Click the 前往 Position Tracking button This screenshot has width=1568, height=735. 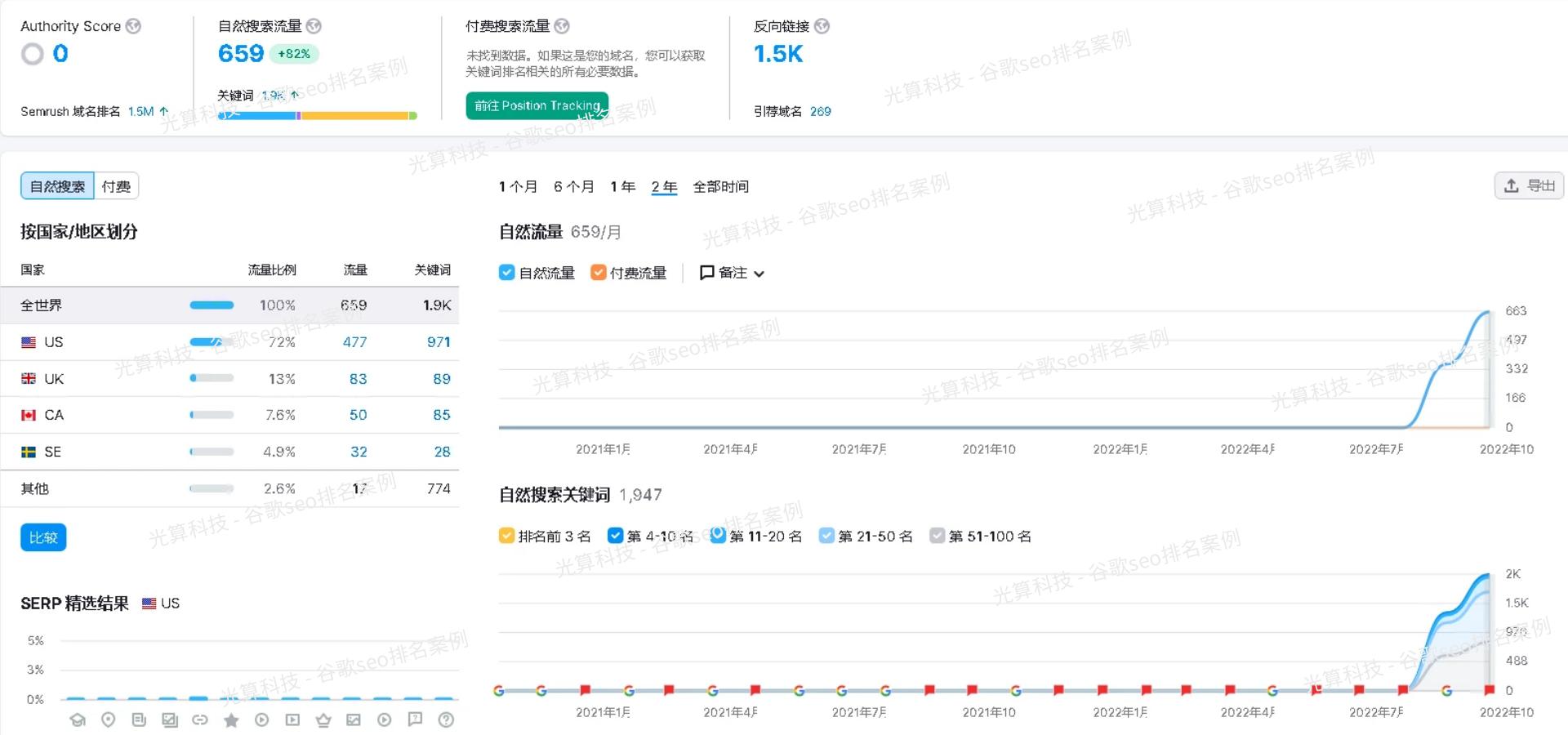pyautogui.click(x=537, y=105)
